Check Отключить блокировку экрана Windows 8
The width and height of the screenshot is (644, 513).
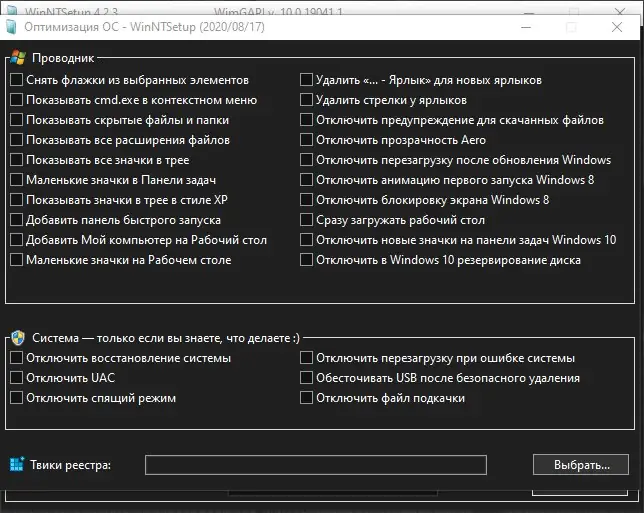pyautogui.click(x=306, y=200)
